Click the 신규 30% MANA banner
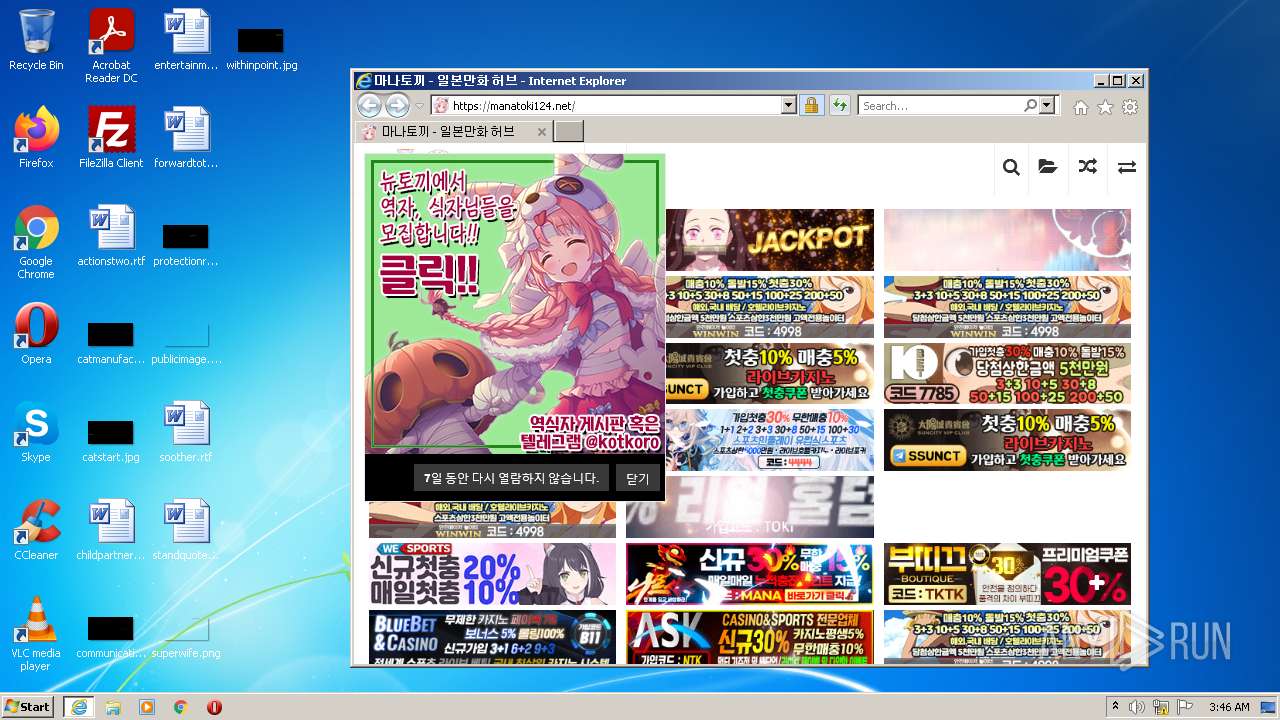Screen dimensions: 1280x720 pos(750,574)
